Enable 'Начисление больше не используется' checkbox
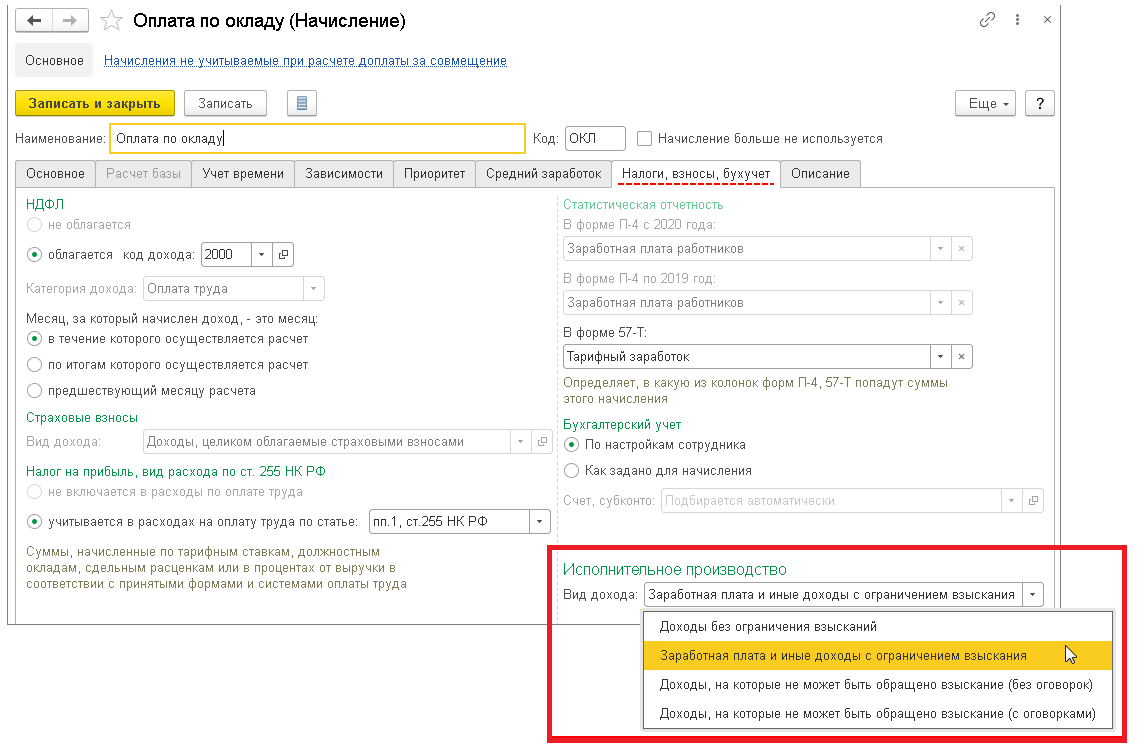Viewport: 1141px width, 754px height. pyautogui.click(x=645, y=139)
